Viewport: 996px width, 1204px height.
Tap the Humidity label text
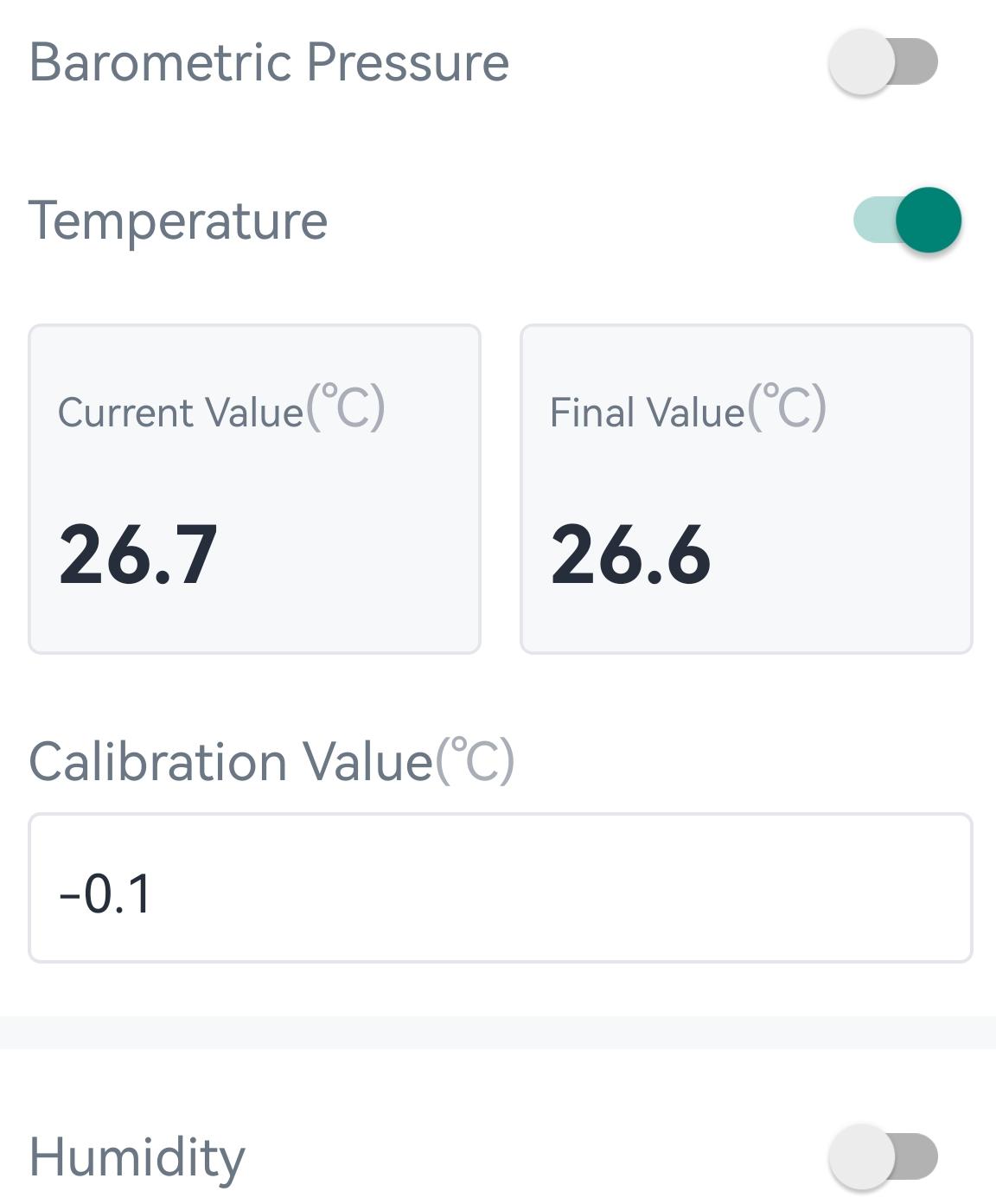point(137,1156)
